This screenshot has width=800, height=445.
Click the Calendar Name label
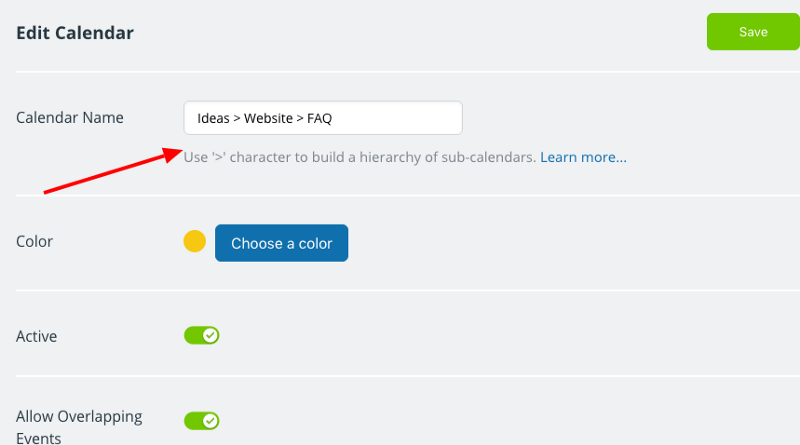pyautogui.click(x=70, y=117)
